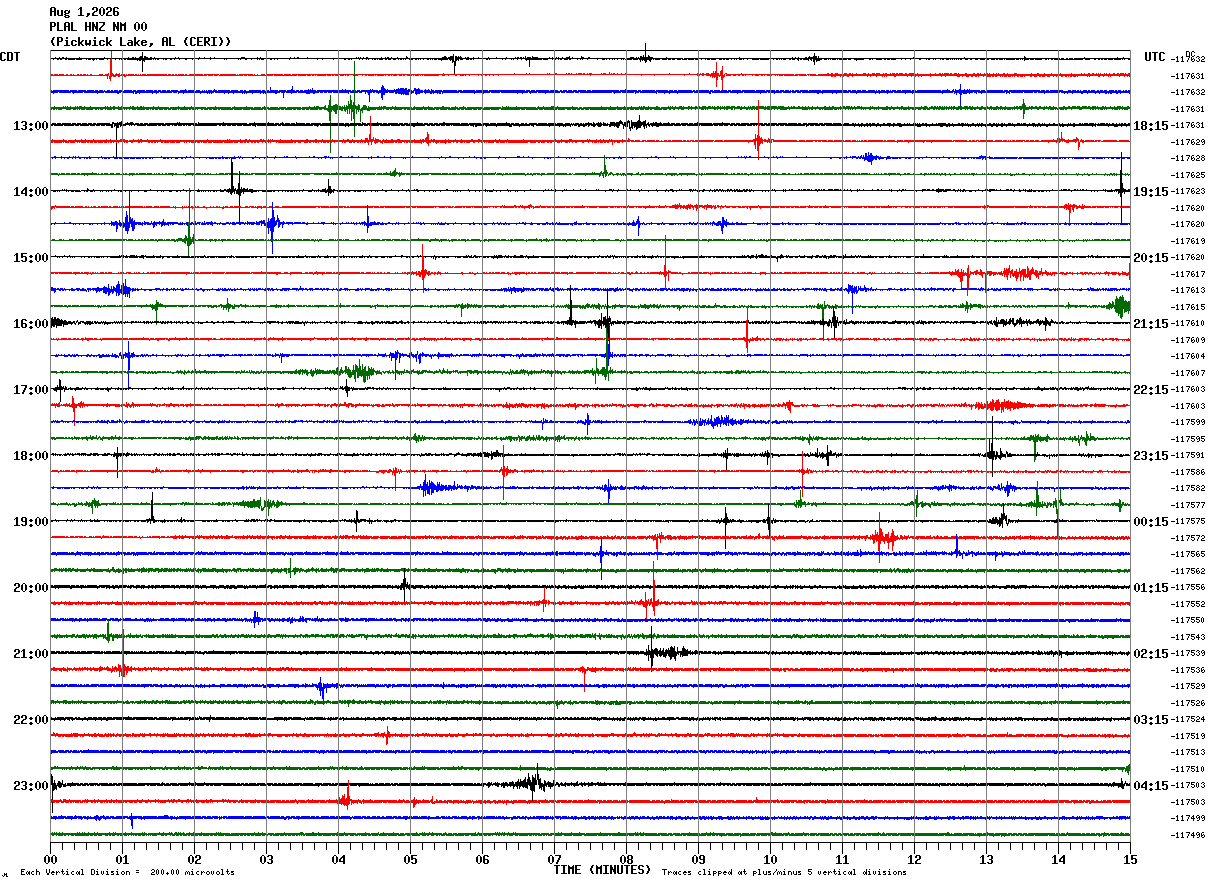
Task: Select the 04:15 UTC row label
Action: tap(1151, 786)
